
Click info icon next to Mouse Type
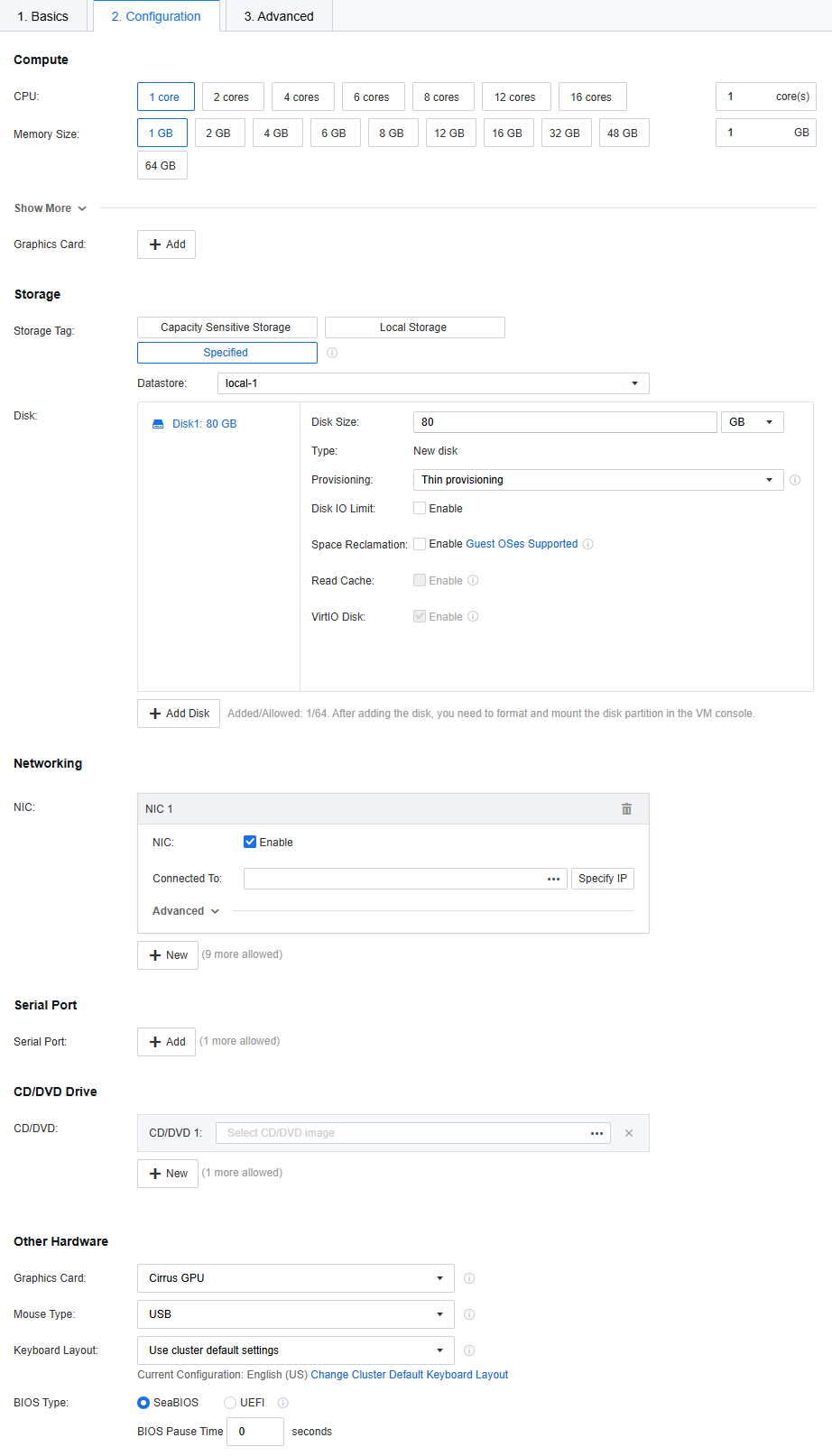(x=469, y=1314)
